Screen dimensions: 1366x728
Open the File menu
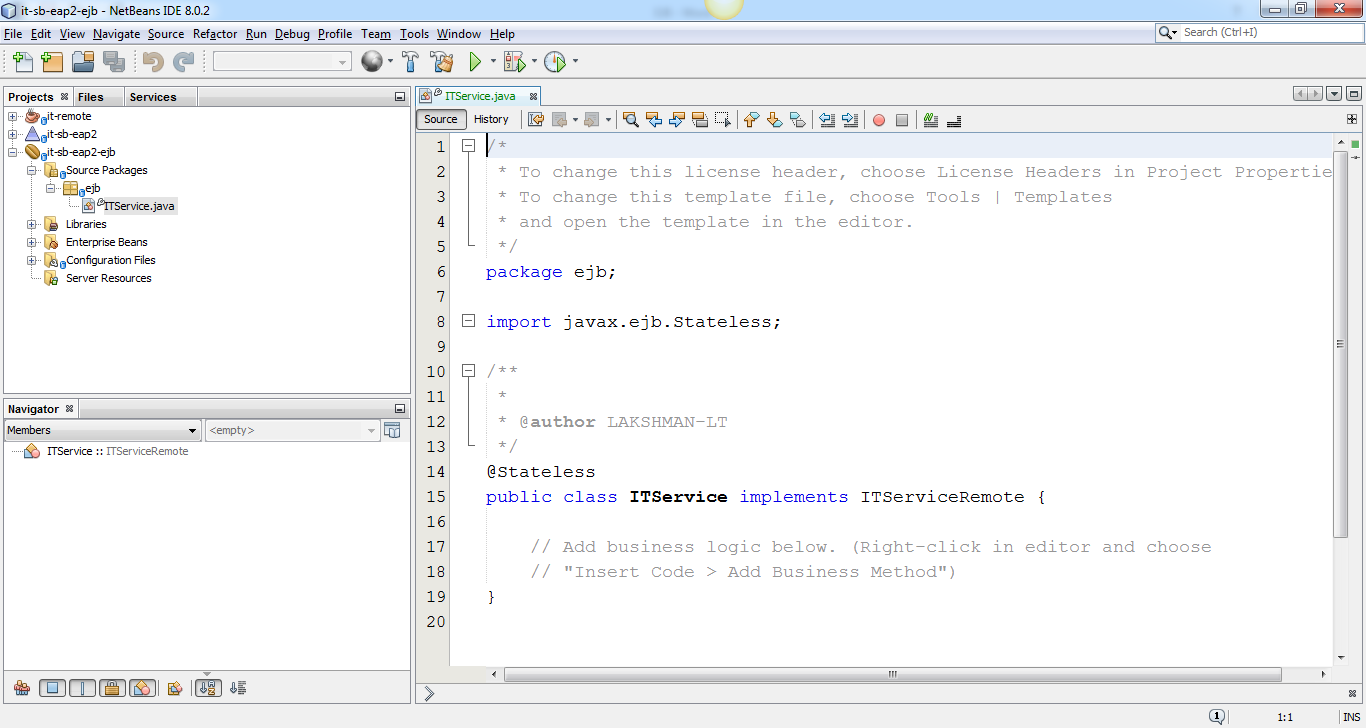[13, 34]
